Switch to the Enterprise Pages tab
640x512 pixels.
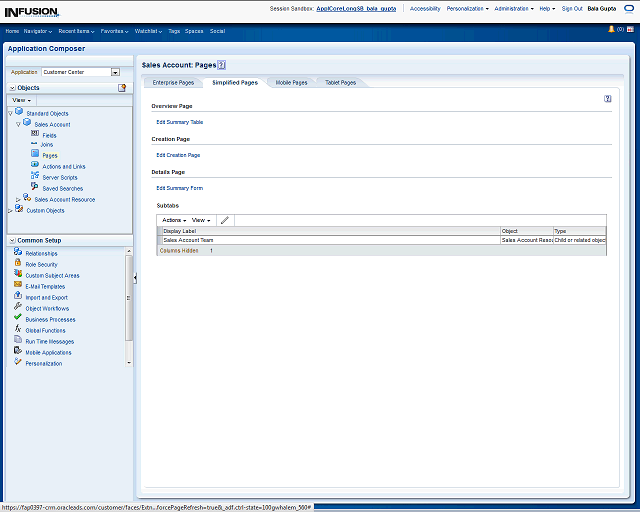point(173,83)
